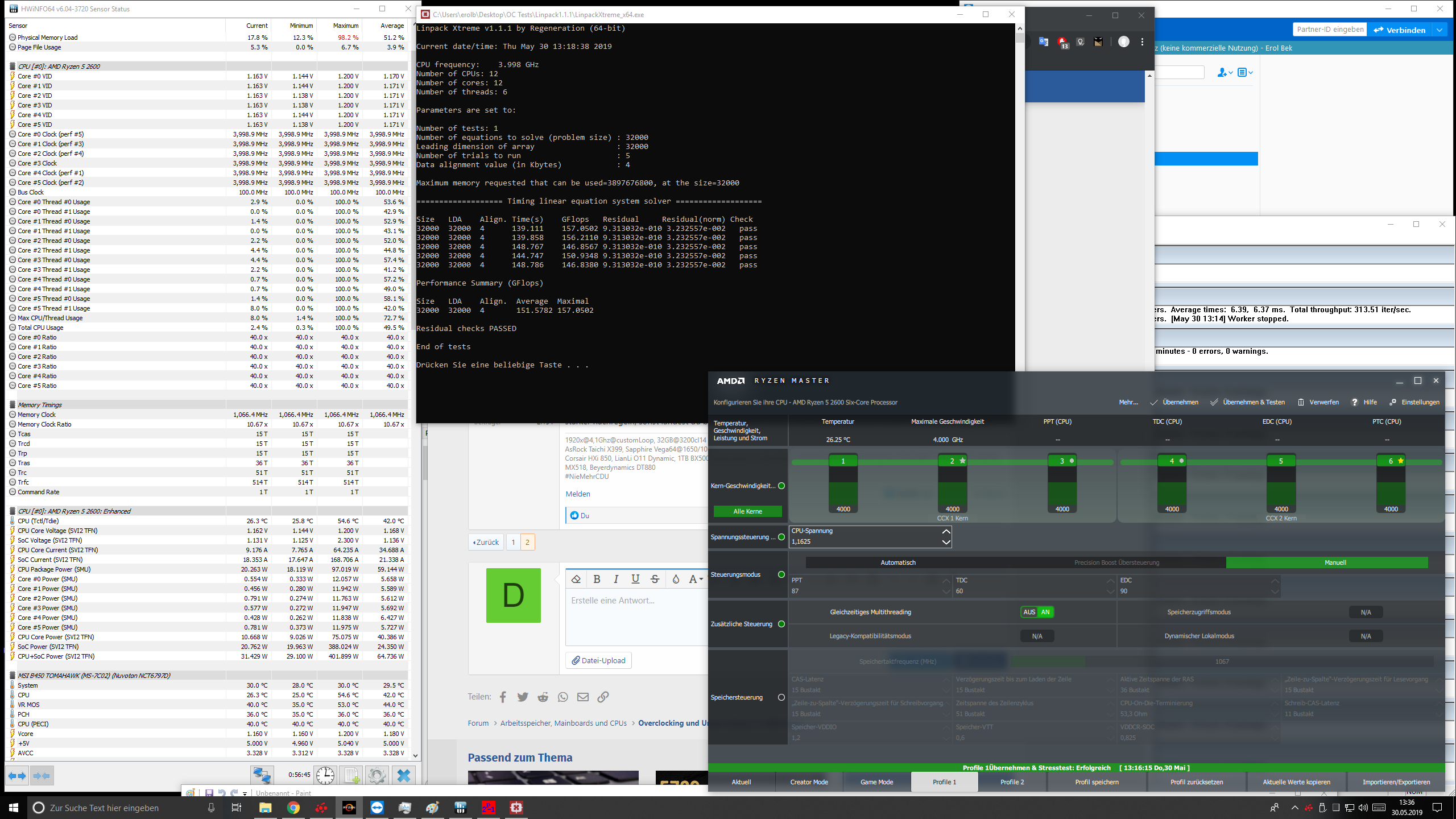Viewport: 1456px width, 819px height.
Task: Open Chrome three-dot menu
Action: 1142,42
